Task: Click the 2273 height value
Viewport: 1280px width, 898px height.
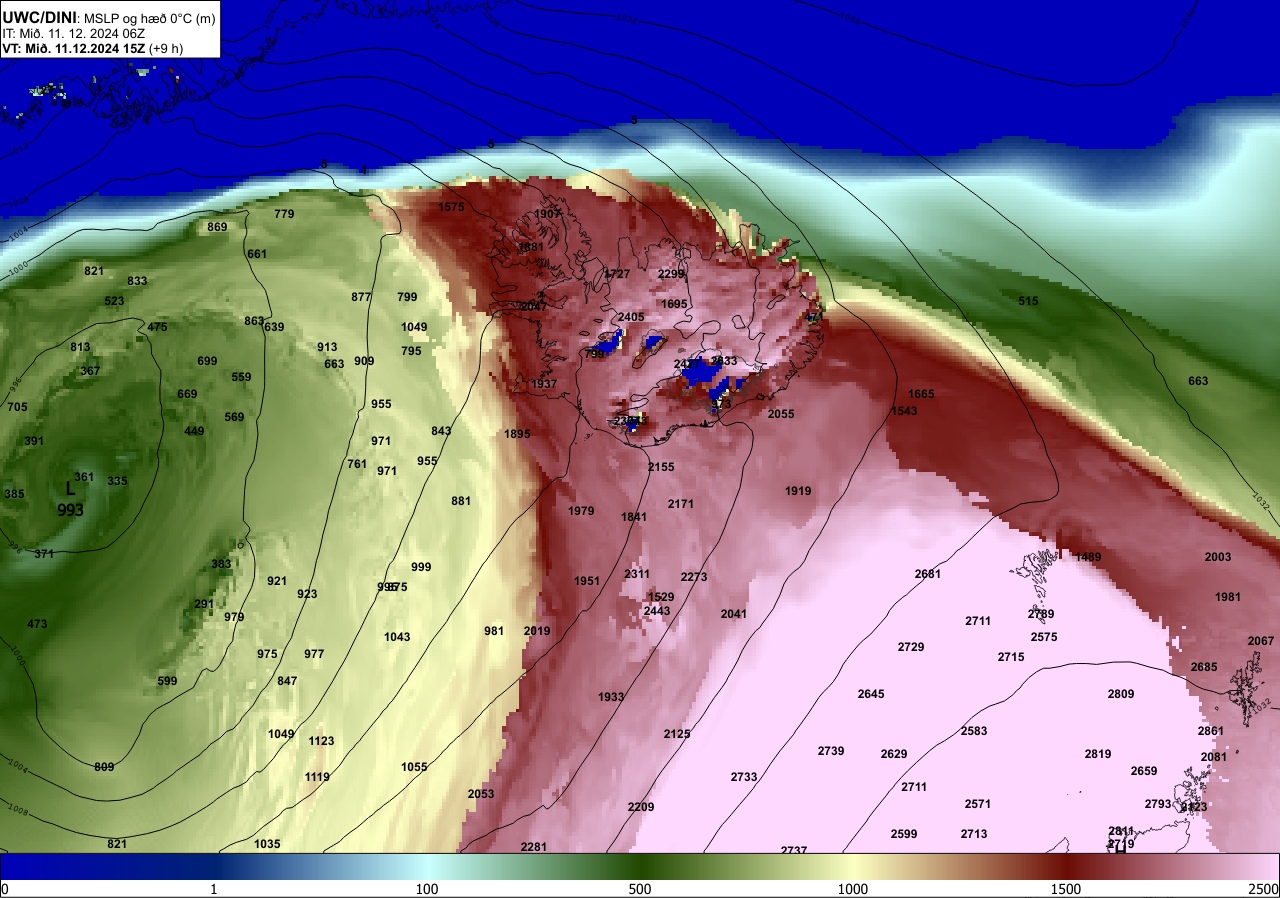Action: pyautogui.click(x=694, y=577)
